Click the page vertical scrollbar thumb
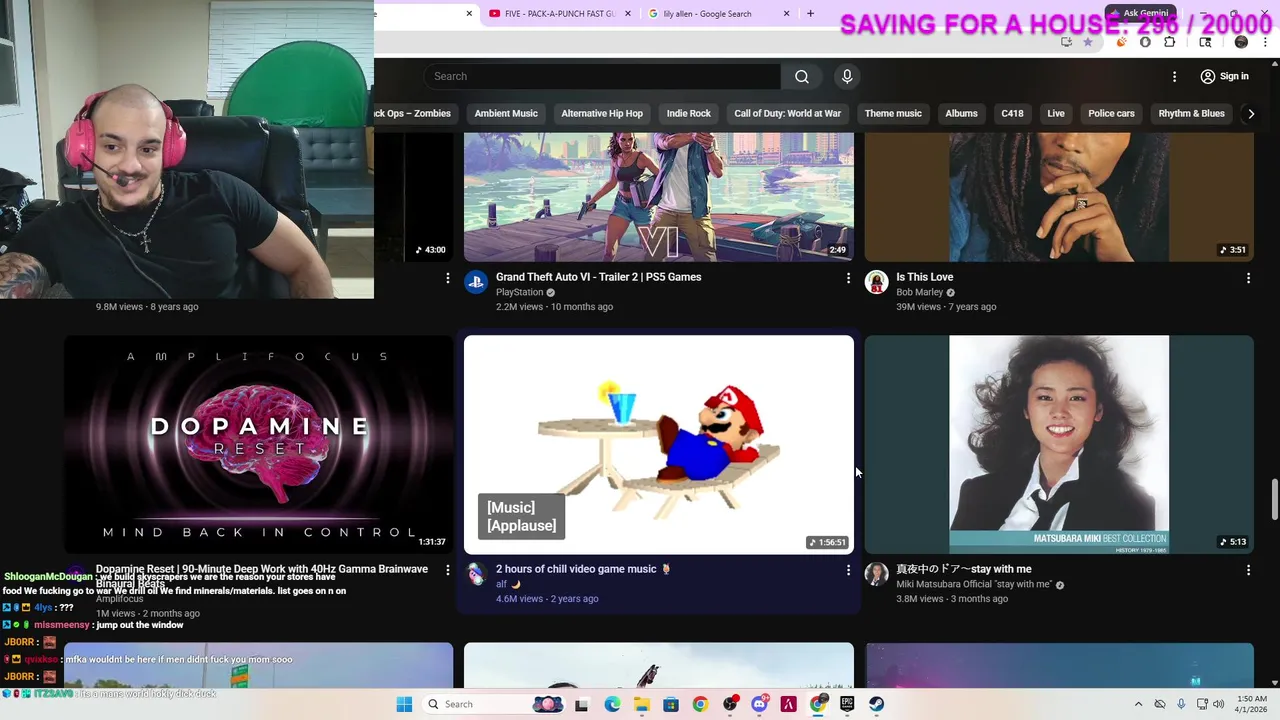Screen dimensions: 1280x720 point(1274,500)
